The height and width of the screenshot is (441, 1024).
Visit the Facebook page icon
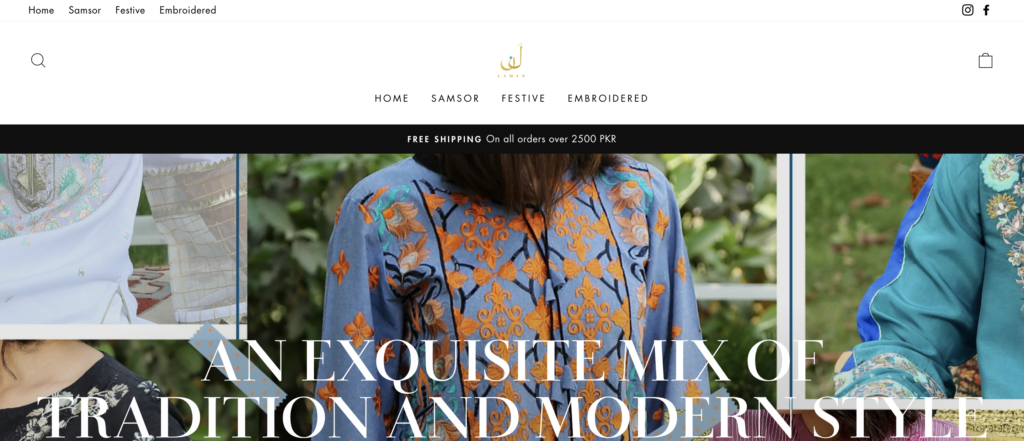click(986, 10)
